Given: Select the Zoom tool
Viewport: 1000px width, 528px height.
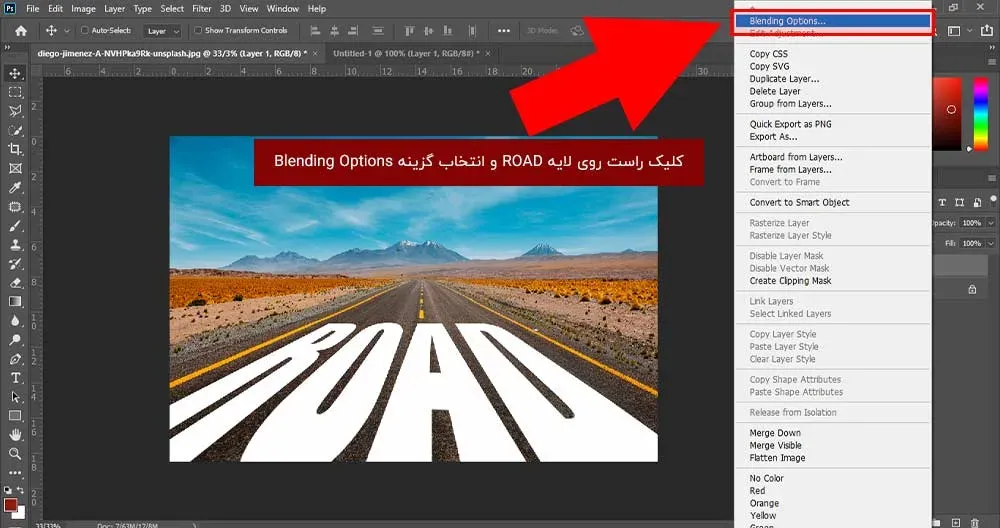Looking at the screenshot, I should [x=15, y=454].
